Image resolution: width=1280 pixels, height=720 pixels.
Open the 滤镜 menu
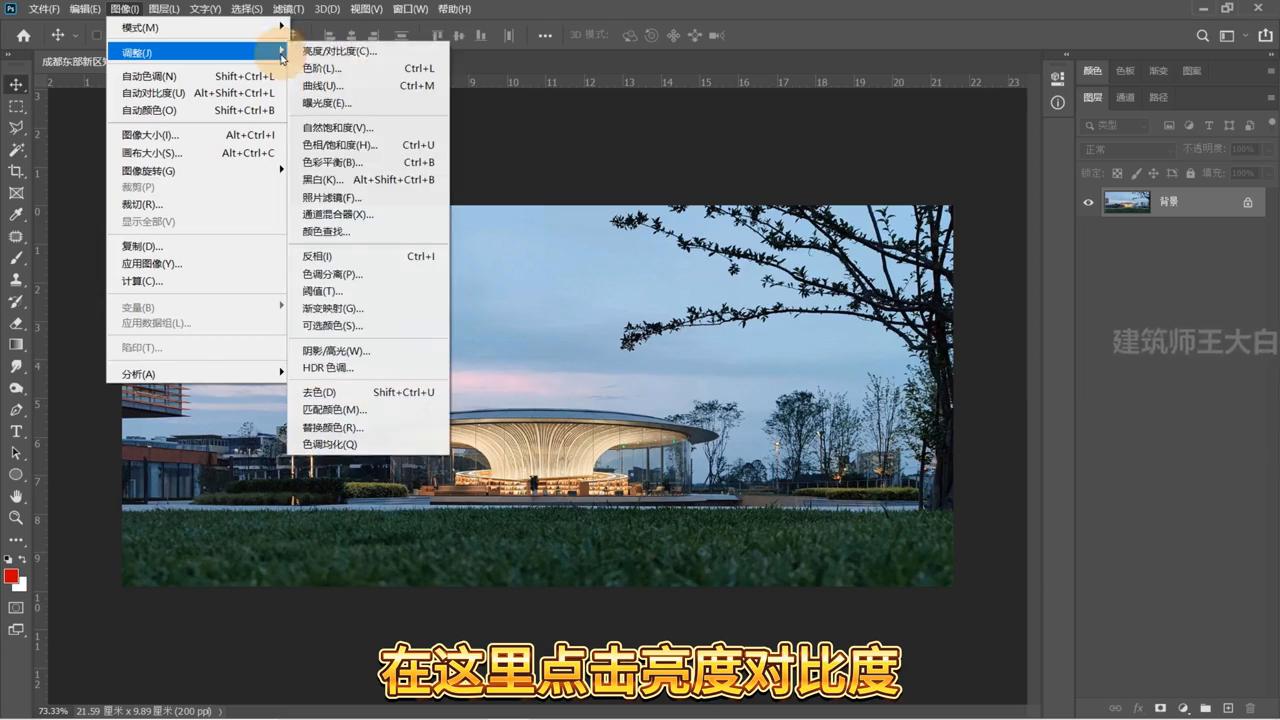click(288, 9)
